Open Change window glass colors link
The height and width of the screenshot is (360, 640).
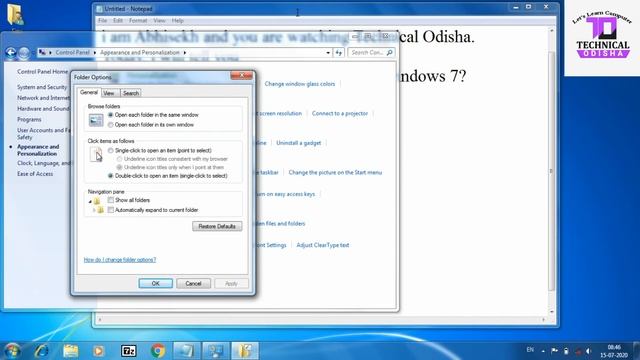point(300,84)
